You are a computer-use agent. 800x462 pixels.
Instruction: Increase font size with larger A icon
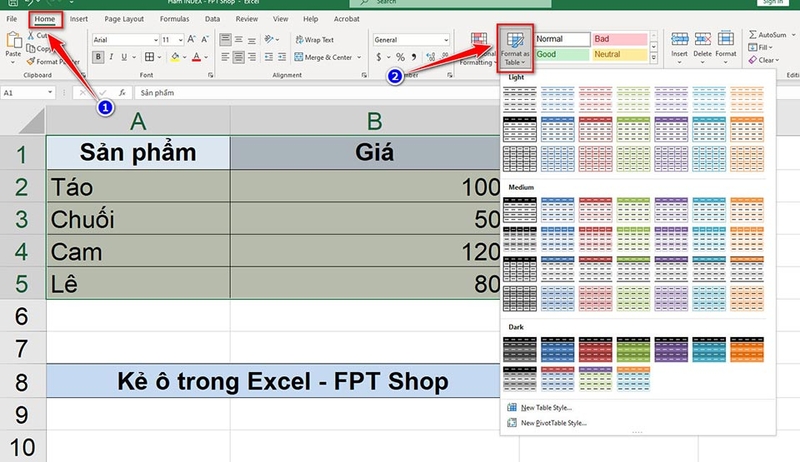[191, 39]
